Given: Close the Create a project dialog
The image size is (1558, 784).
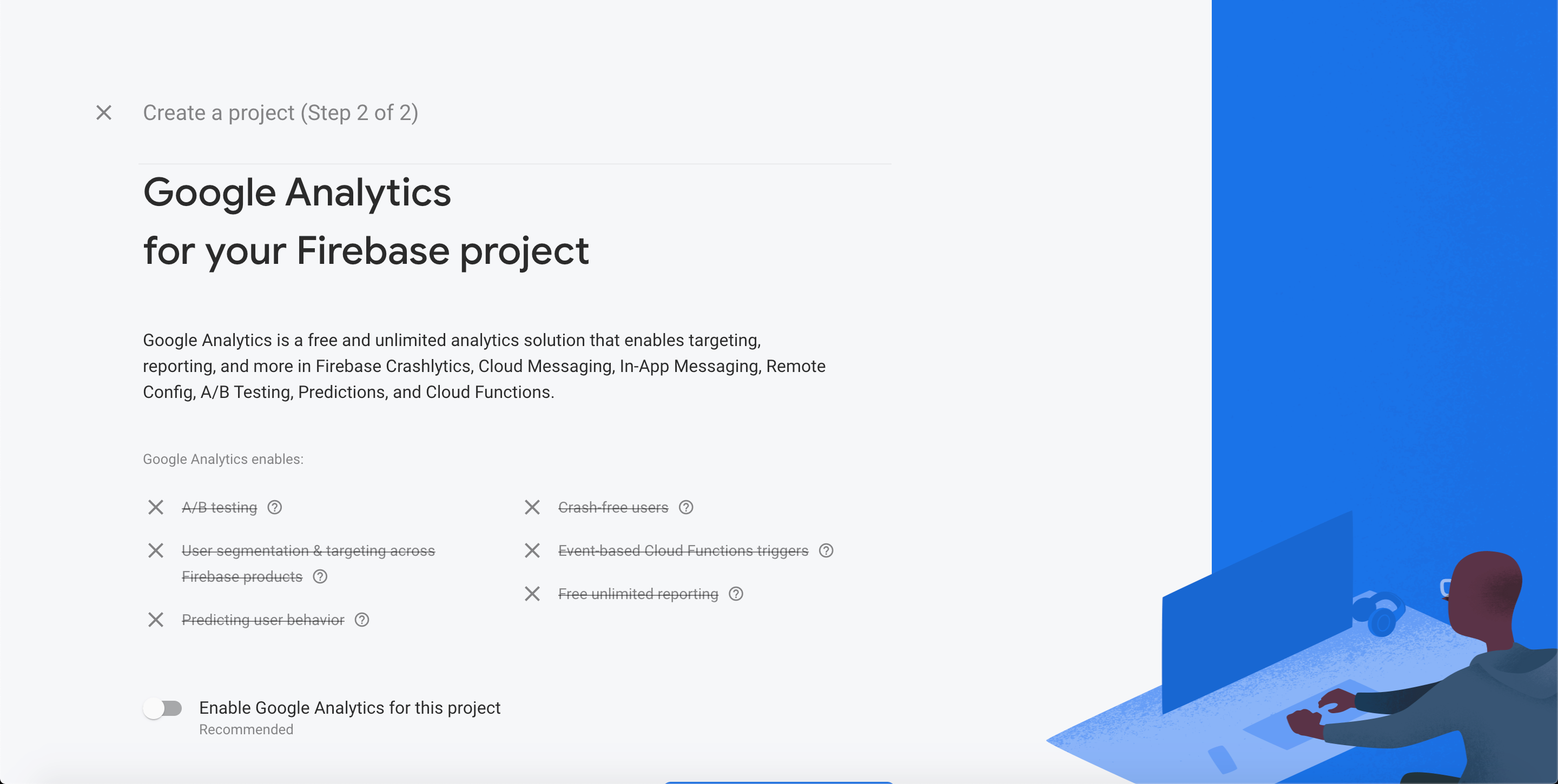Looking at the screenshot, I should point(104,112).
